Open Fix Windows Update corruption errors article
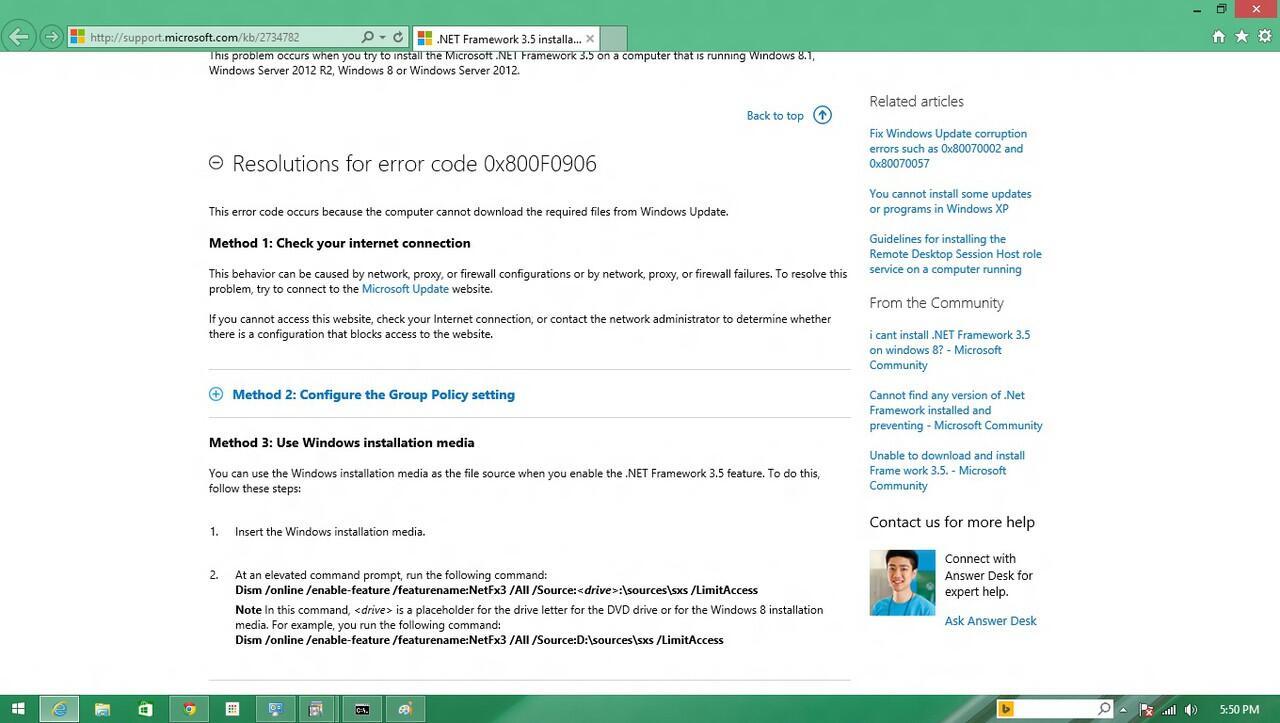Viewport: 1280px width, 723px height. 948,148
